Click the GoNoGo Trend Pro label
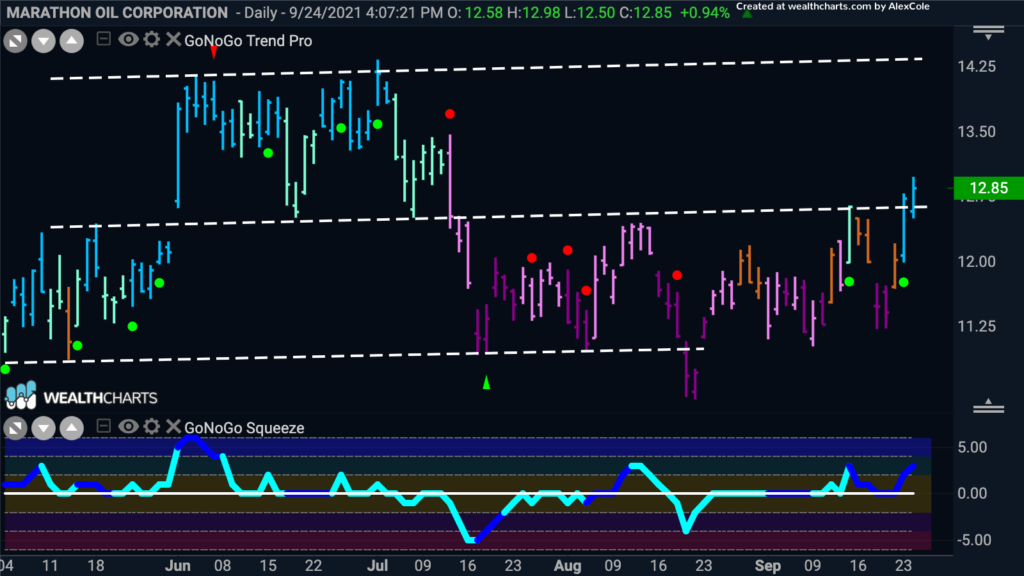Viewport: 1024px width, 576px height. point(248,40)
